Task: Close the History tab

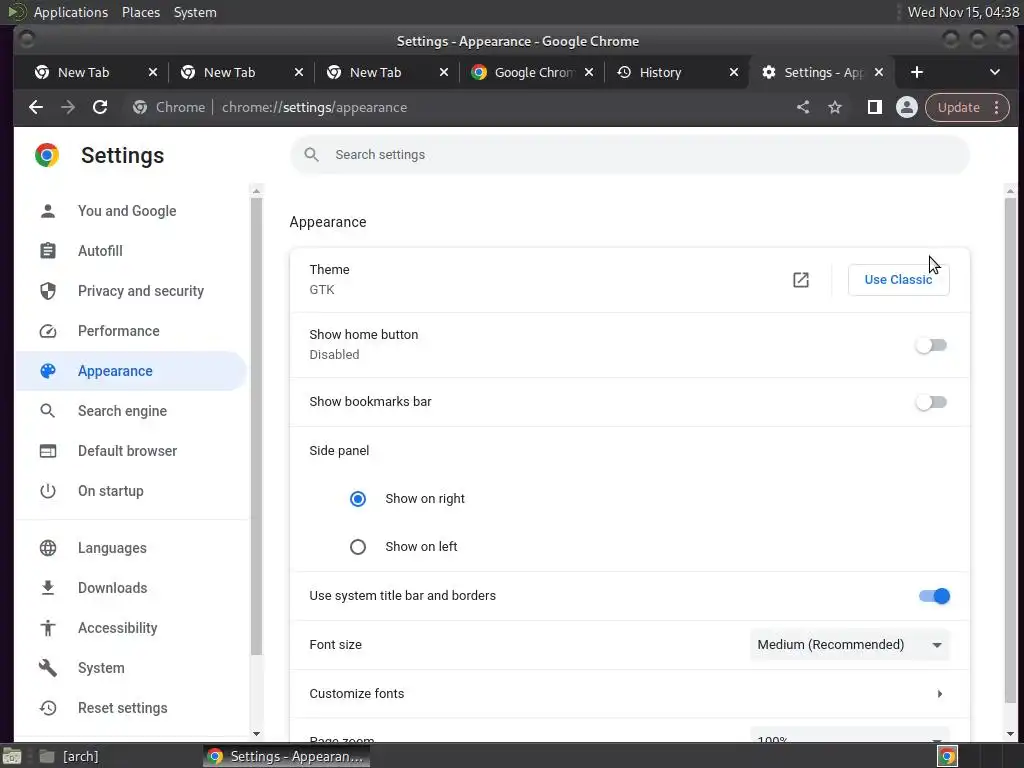Action: 733,72
